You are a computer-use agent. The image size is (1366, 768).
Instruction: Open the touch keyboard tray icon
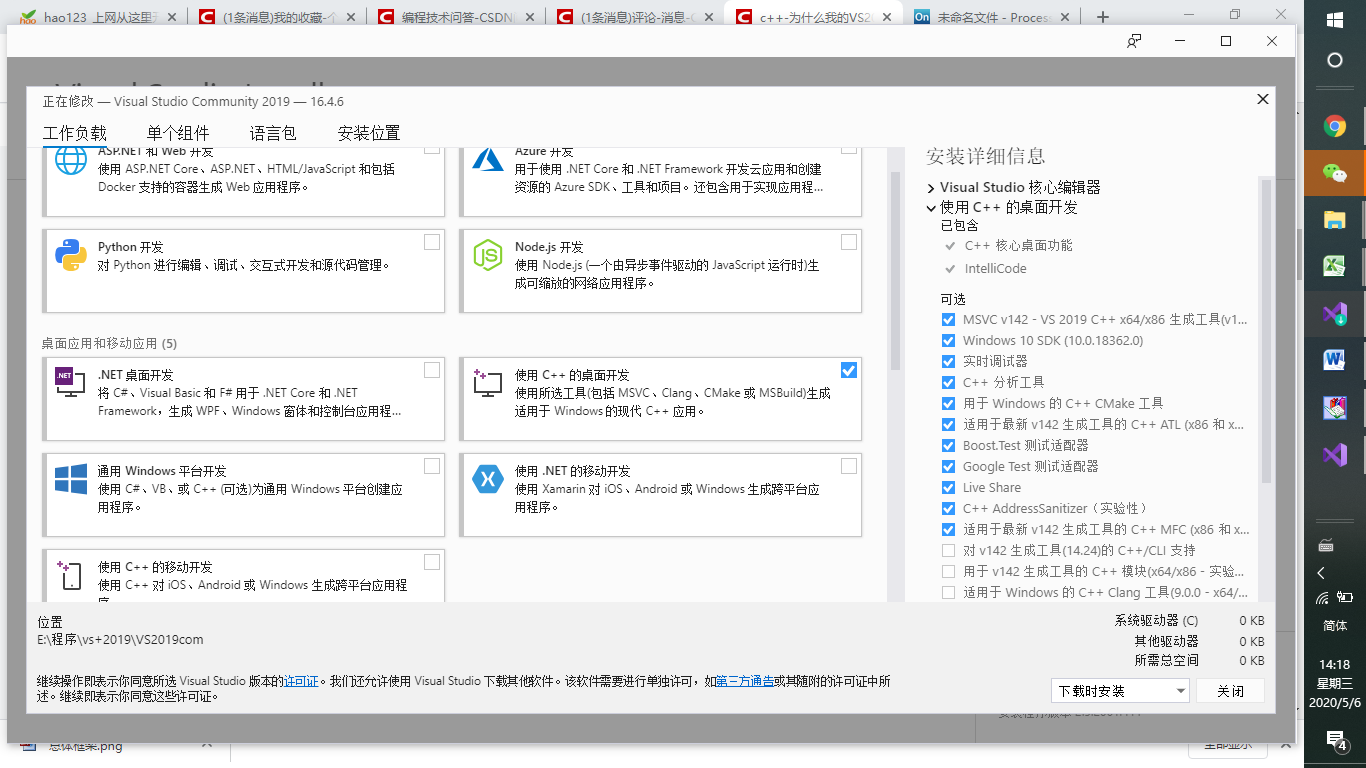[1326, 545]
